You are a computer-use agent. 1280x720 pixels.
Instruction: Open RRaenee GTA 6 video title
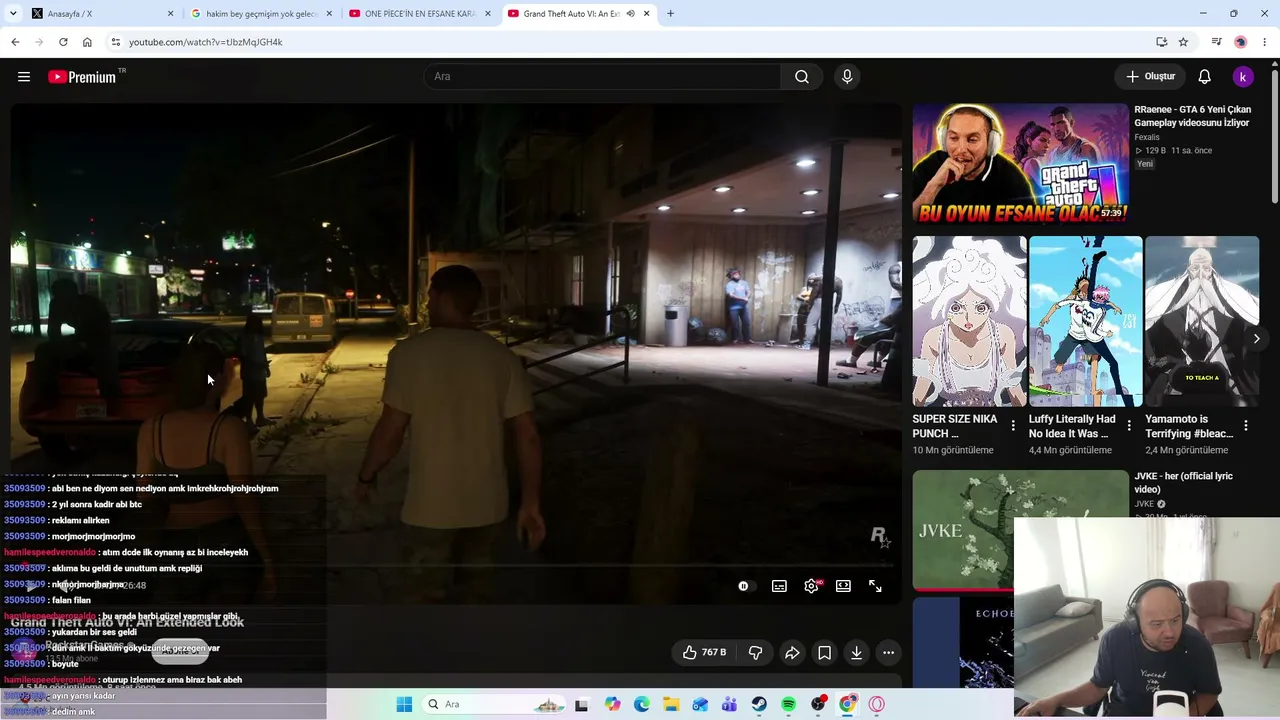(x=1192, y=116)
